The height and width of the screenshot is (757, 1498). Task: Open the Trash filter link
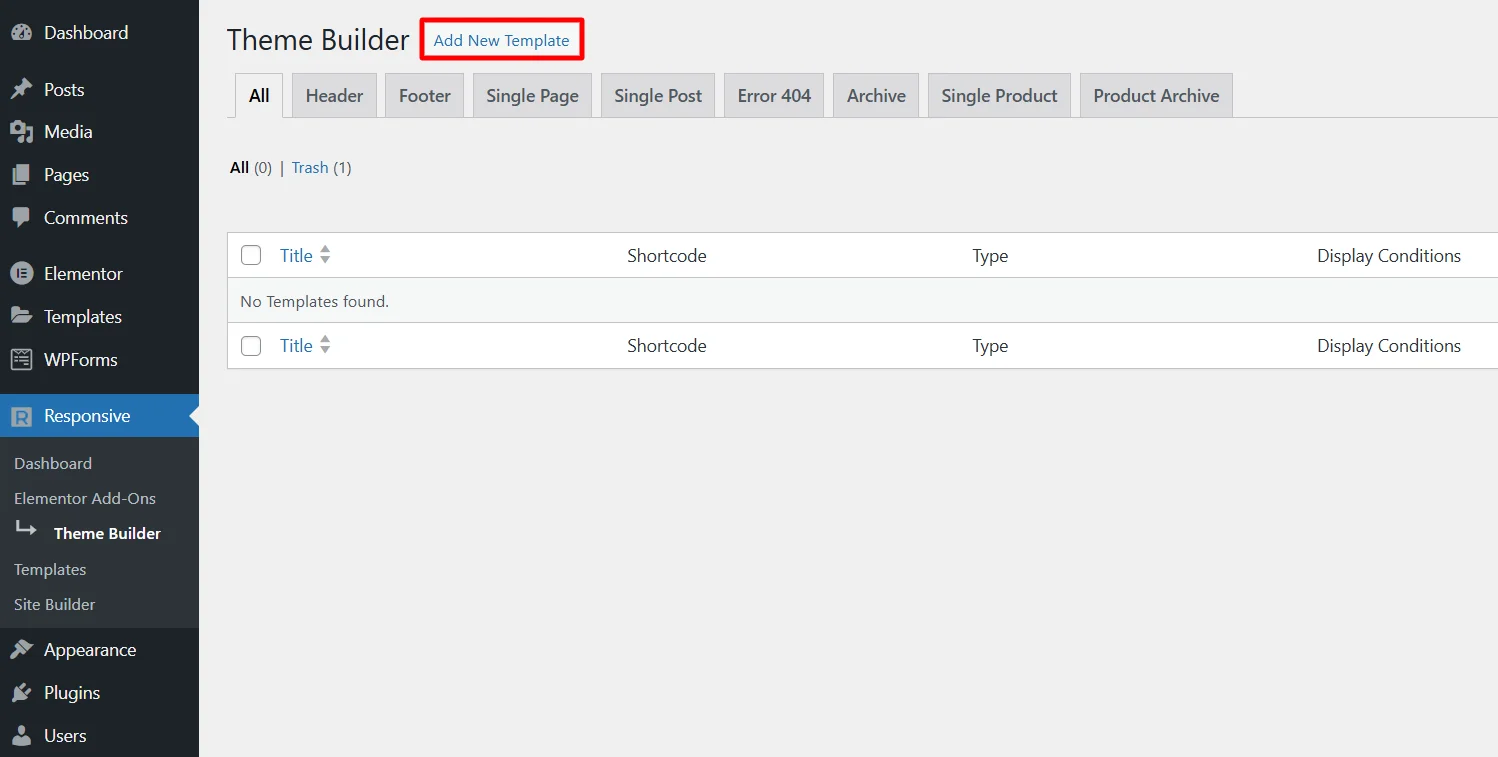pos(310,168)
